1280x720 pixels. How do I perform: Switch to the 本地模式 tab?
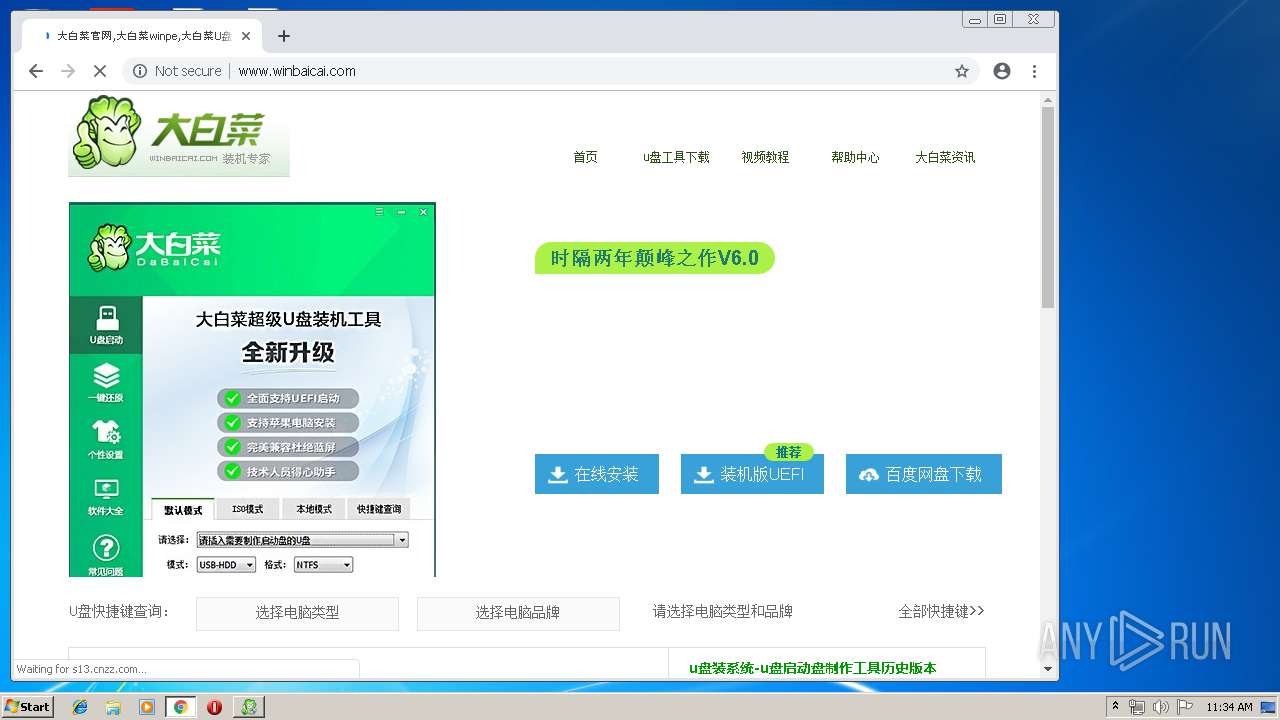tap(313, 509)
